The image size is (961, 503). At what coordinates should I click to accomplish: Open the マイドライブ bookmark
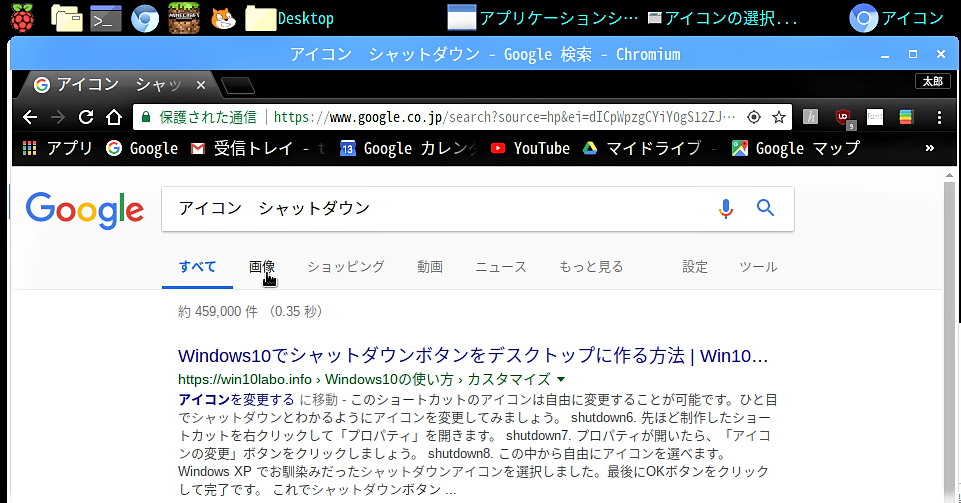click(x=648, y=148)
